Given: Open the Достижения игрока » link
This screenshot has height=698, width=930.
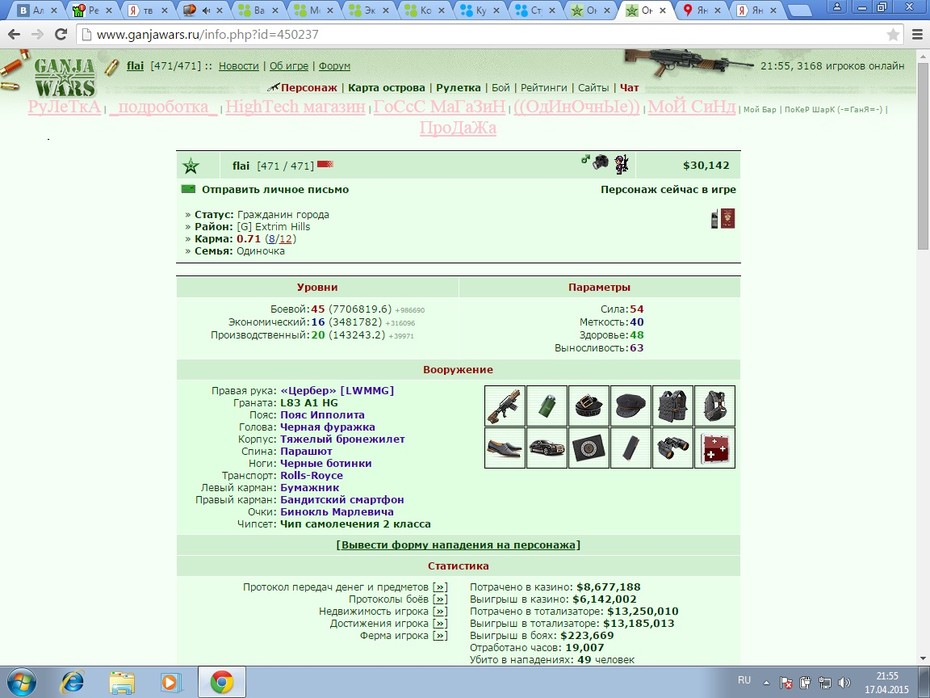Looking at the screenshot, I should coord(440,623).
